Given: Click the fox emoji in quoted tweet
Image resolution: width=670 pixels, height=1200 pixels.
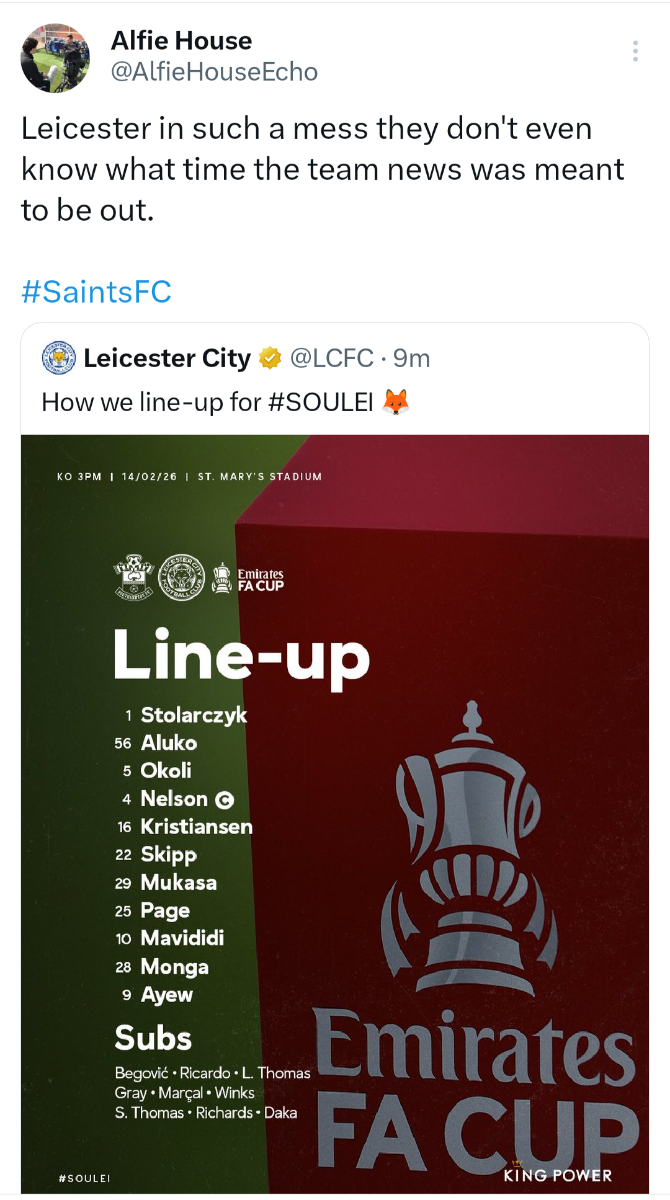Looking at the screenshot, I should pos(396,402).
